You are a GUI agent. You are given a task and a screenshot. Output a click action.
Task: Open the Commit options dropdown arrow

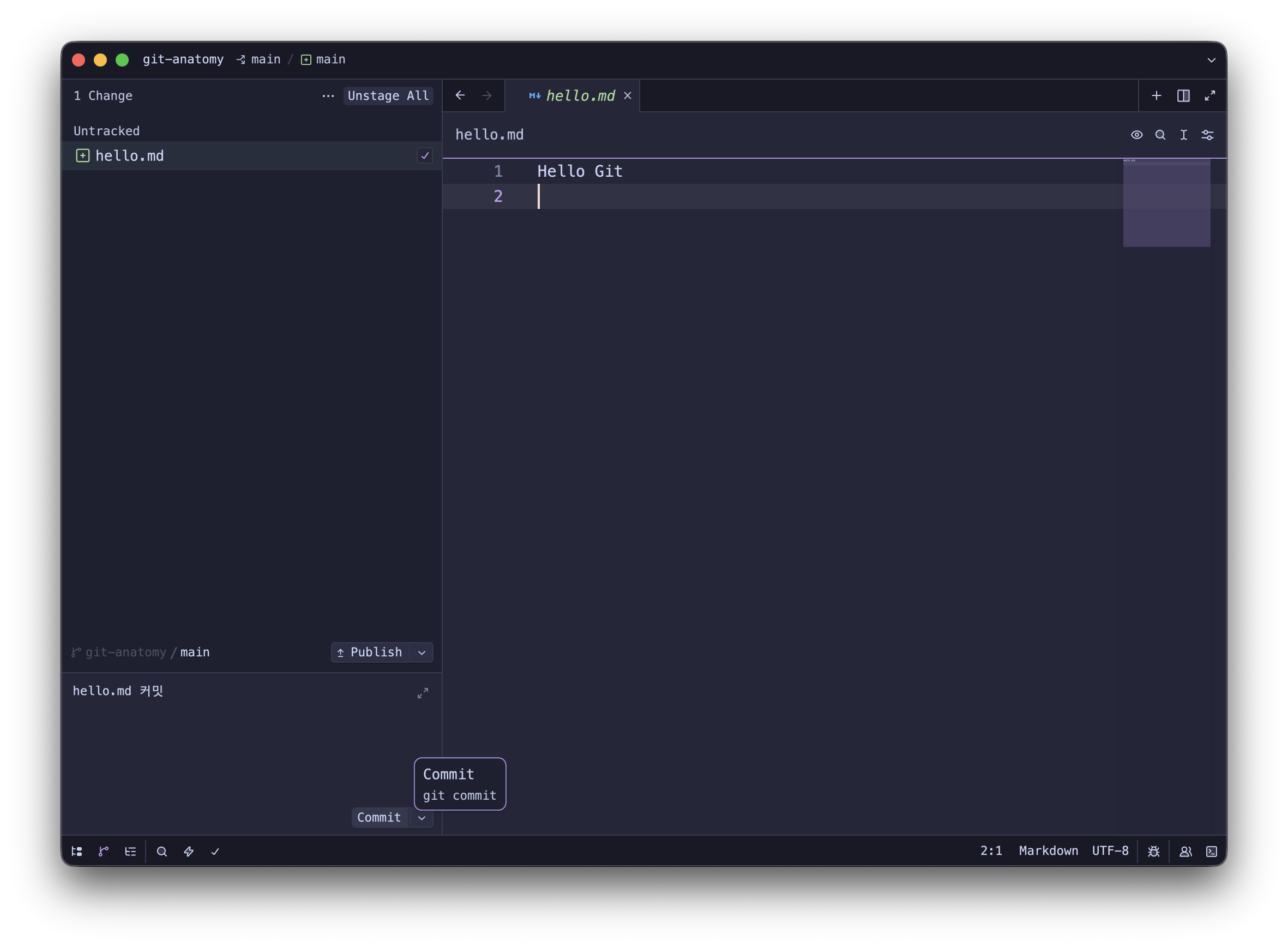[x=422, y=818]
